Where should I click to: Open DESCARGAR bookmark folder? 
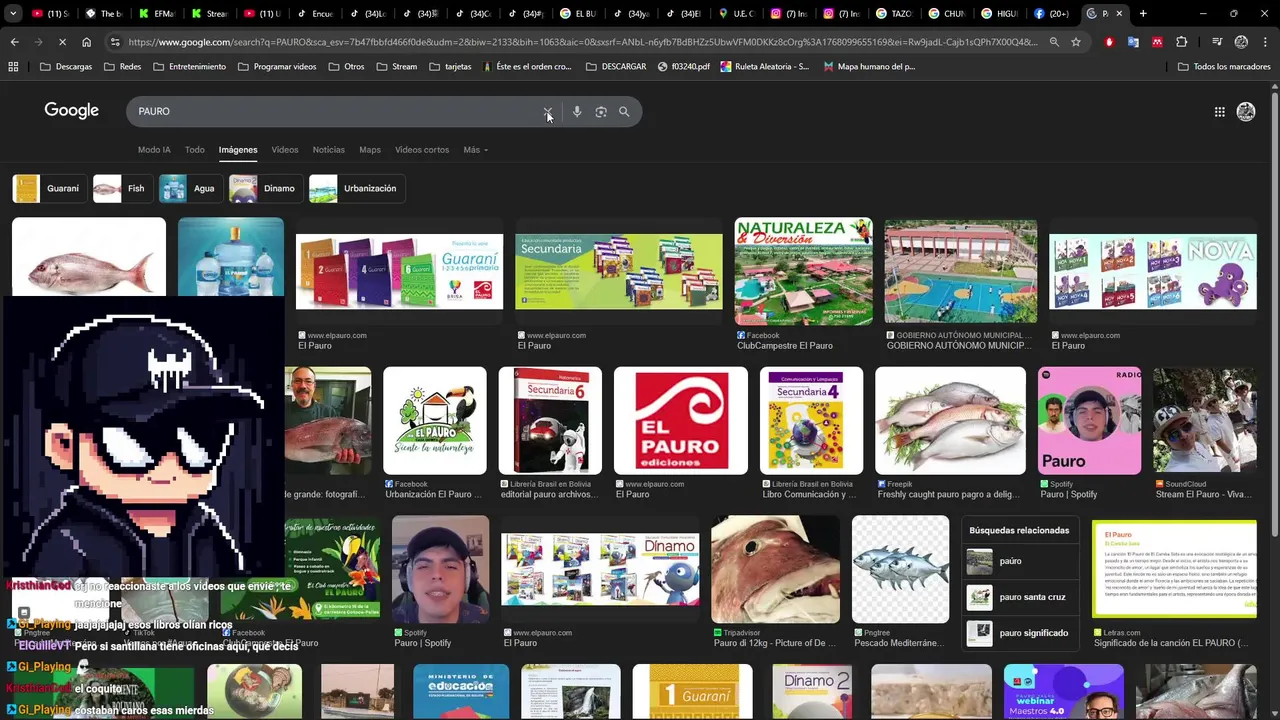[x=616, y=67]
